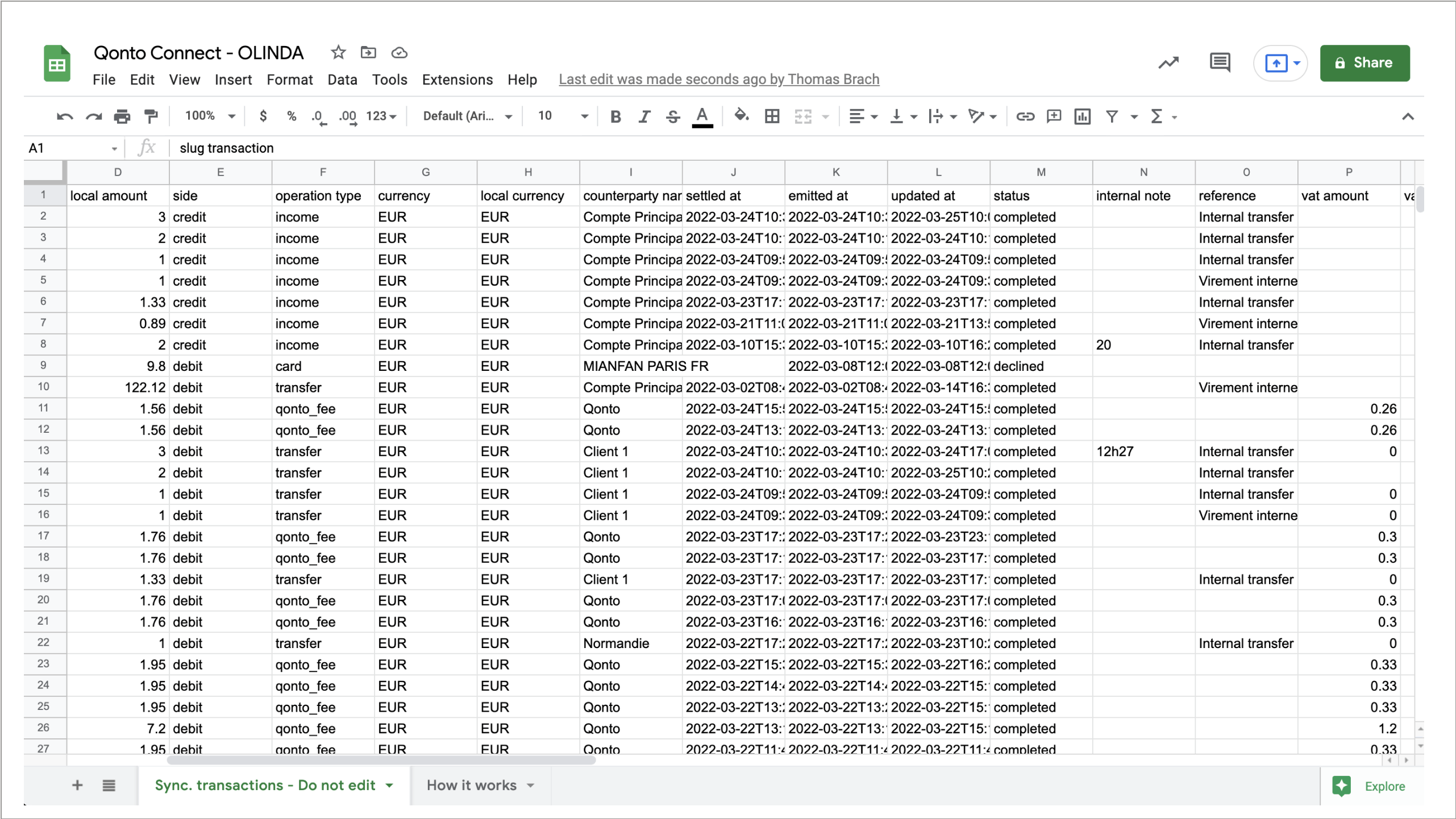Click the Insert comment icon
This screenshot has height=819, width=1456.
pyautogui.click(x=1054, y=116)
